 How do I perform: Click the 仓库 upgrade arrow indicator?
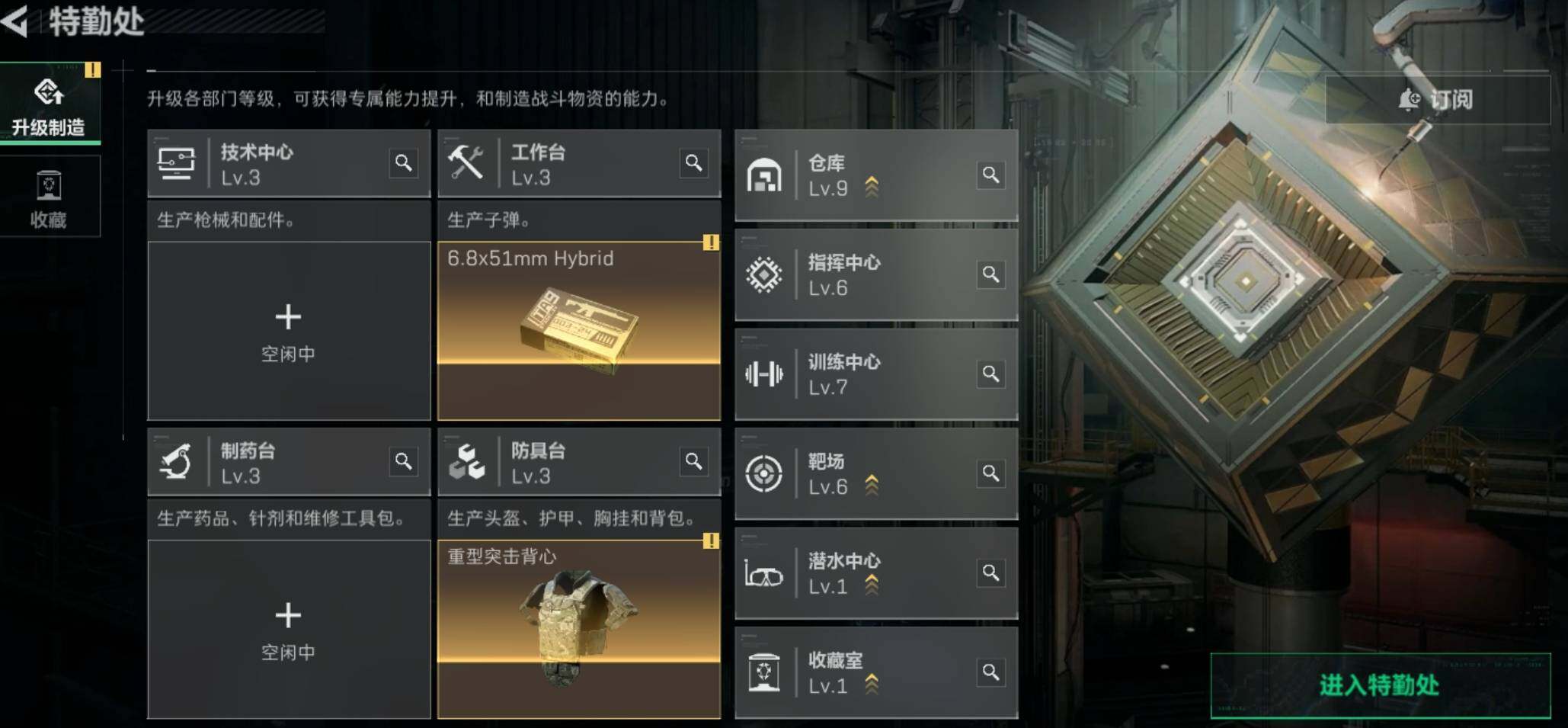point(872,187)
